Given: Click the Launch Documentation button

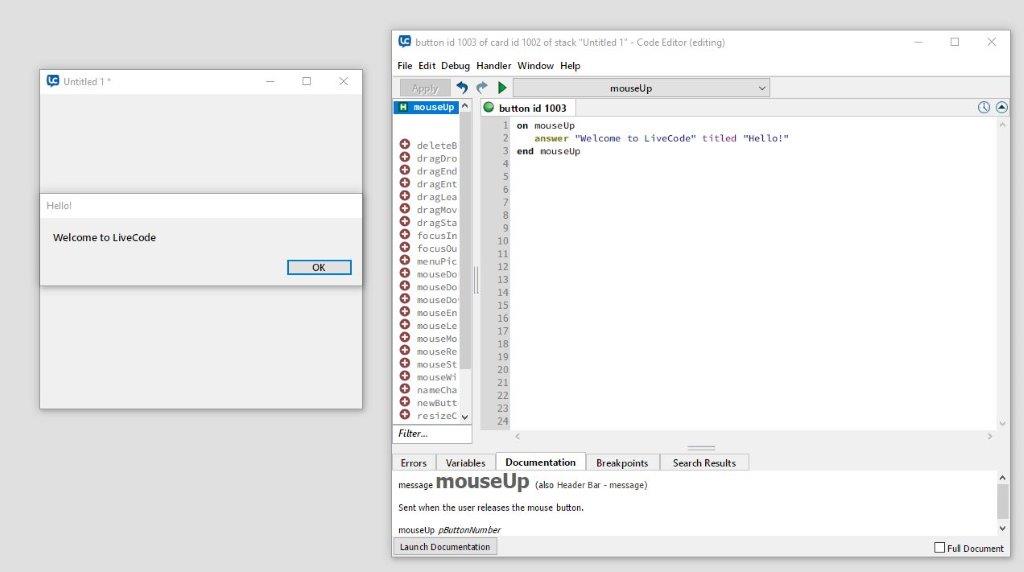Looking at the screenshot, I should 445,547.
